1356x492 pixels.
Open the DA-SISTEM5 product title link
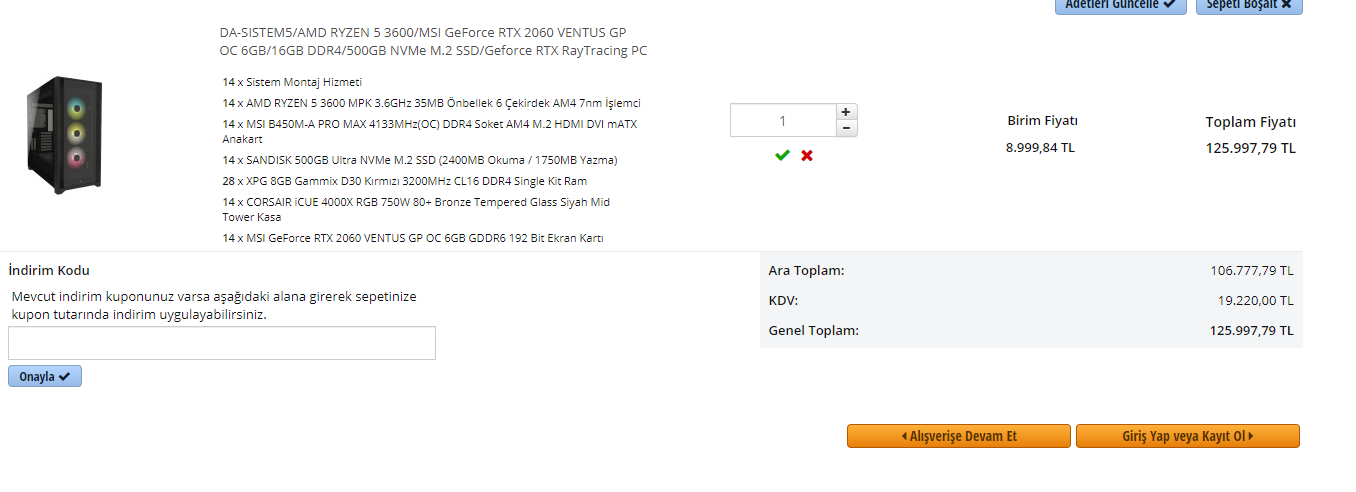(433, 41)
